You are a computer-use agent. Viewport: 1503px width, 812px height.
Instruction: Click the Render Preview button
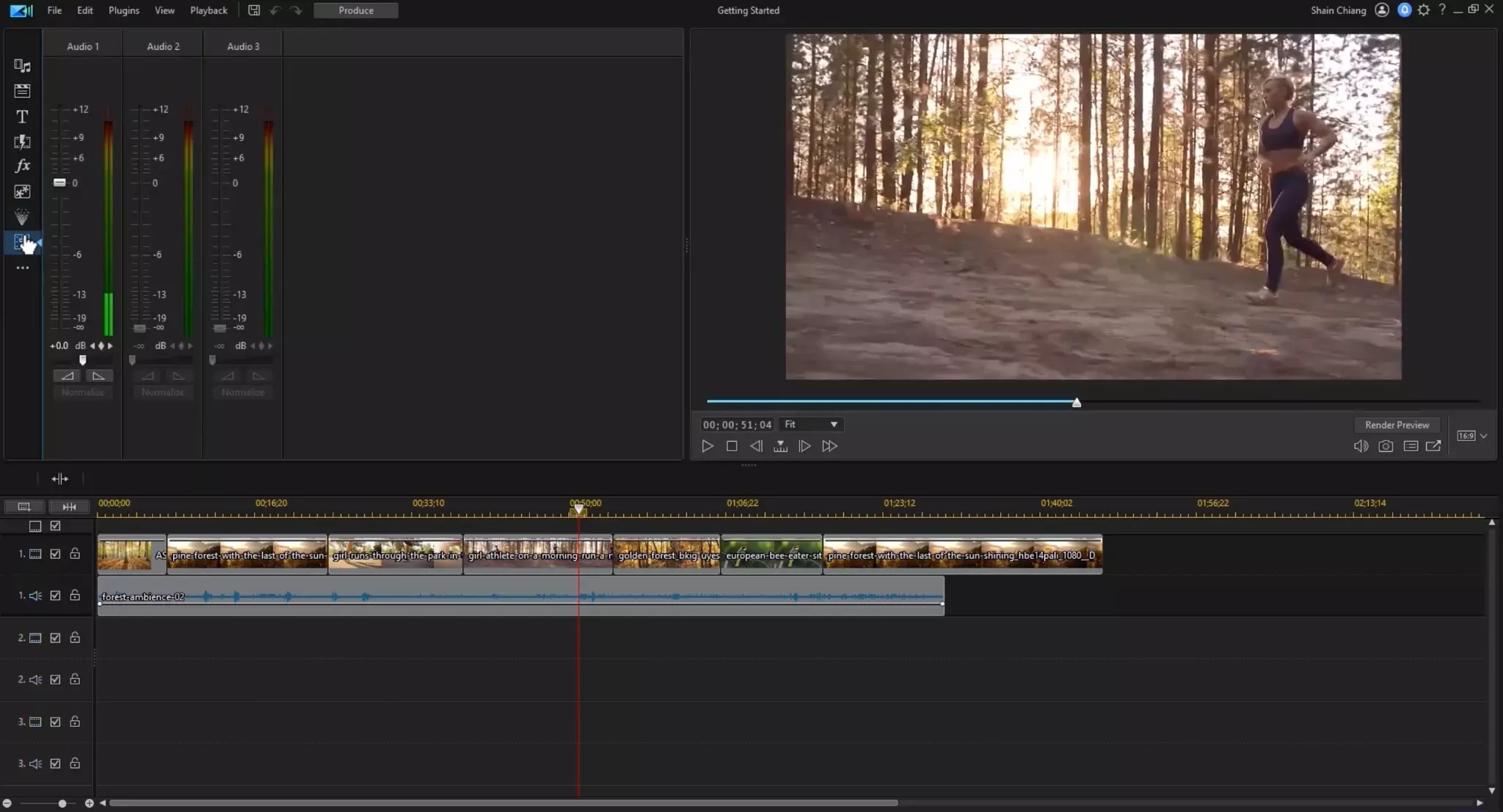1395,424
